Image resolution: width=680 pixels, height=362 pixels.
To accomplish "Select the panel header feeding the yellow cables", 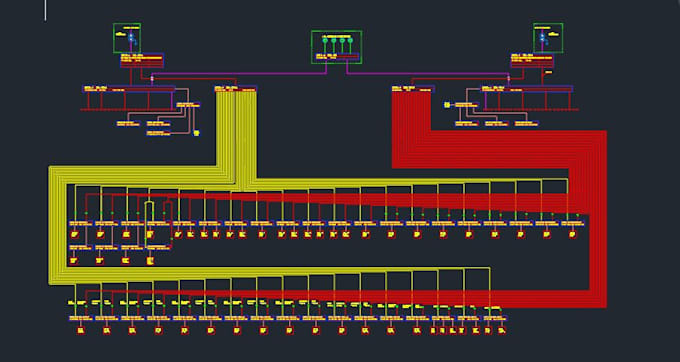I will [x=235, y=89].
